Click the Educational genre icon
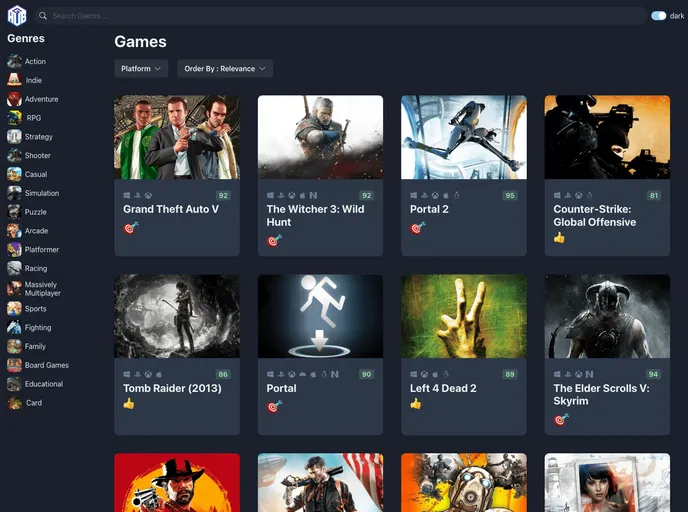 [x=14, y=384]
